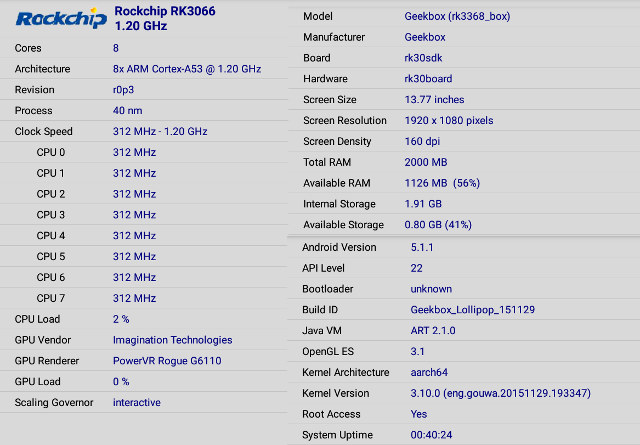The image size is (640, 445).
Task: Select Android Version value 5.1.1
Action: 422,247
